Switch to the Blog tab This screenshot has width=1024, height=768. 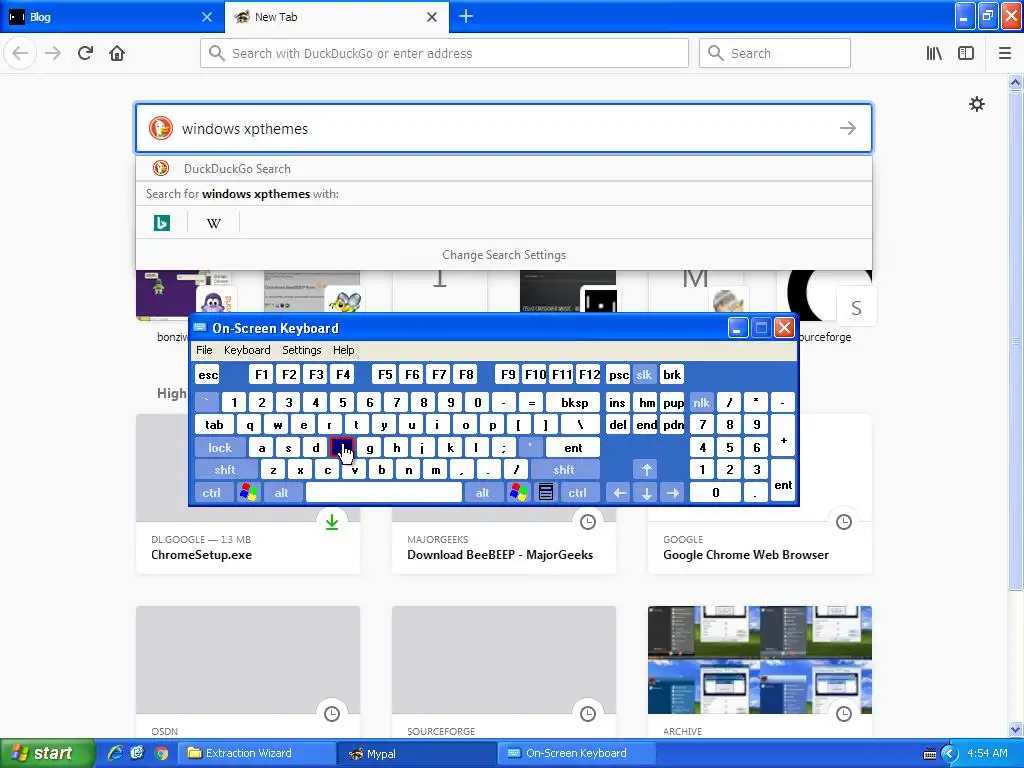click(112, 16)
